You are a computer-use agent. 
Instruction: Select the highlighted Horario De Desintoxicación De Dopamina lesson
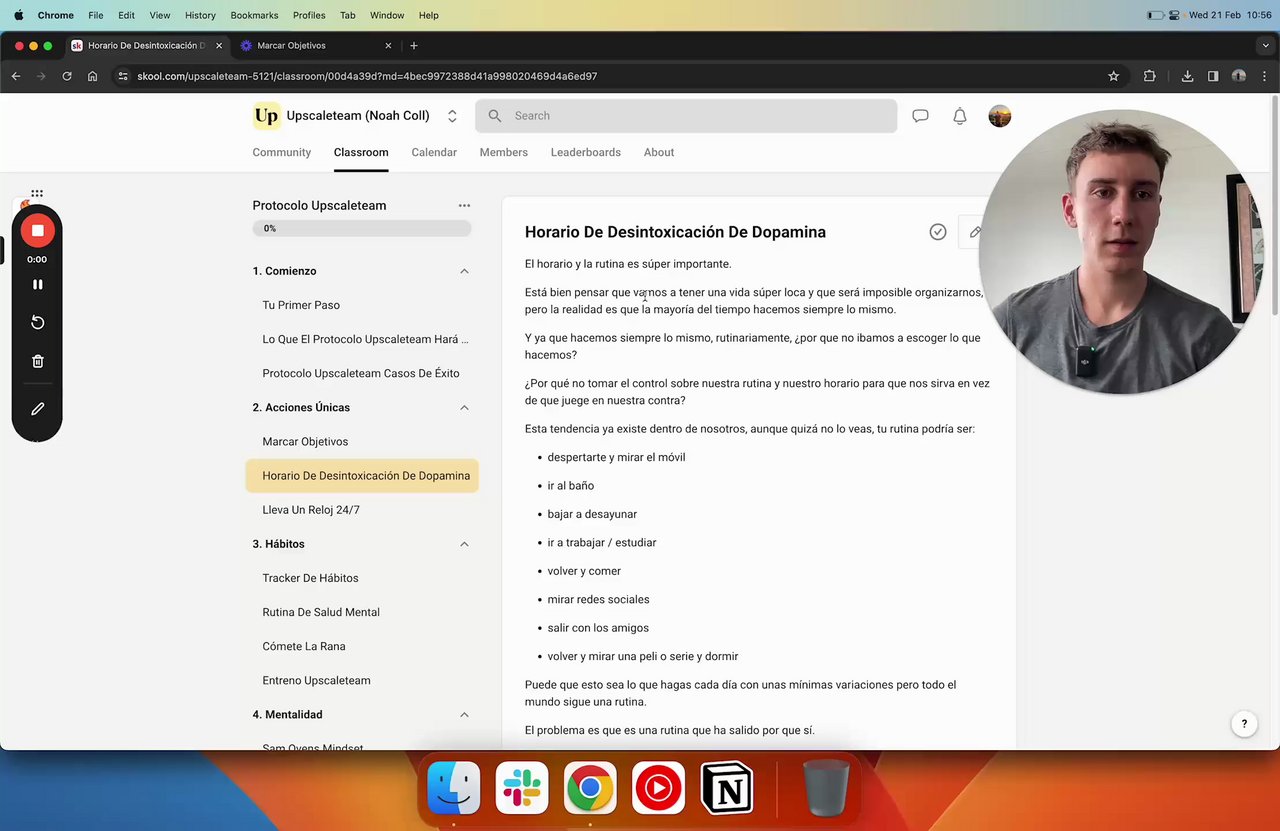point(362,476)
